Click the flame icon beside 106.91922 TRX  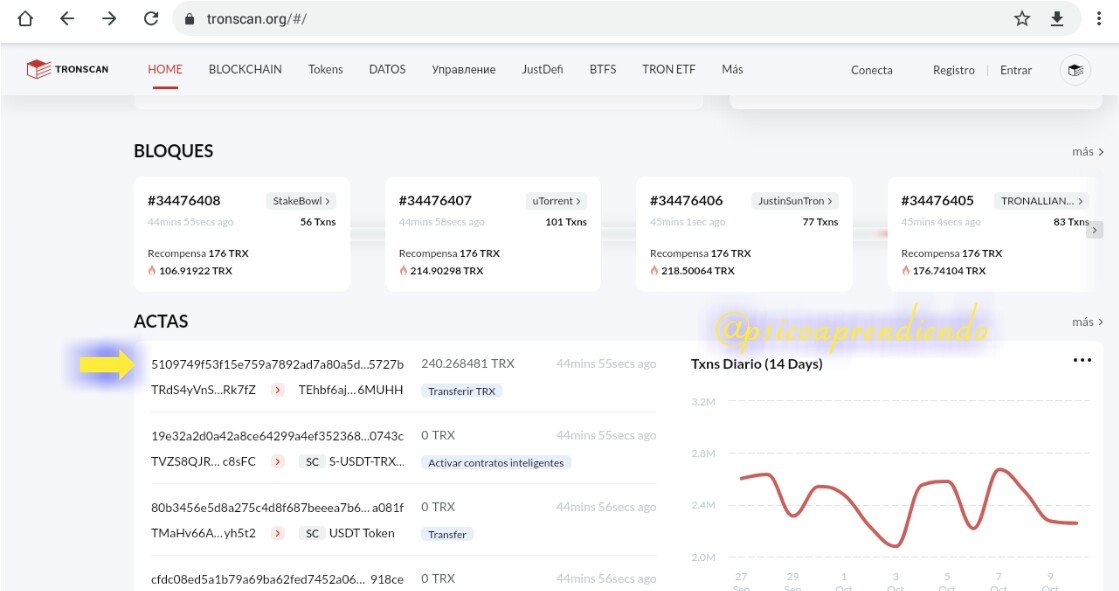click(152, 271)
